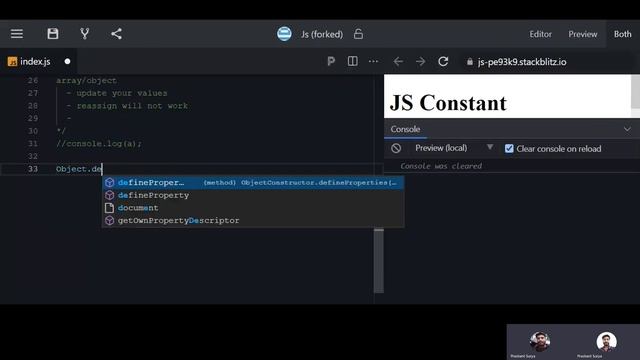Click the js file icon on index.js tab
This screenshot has width=640, height=360.
point(13,62)
